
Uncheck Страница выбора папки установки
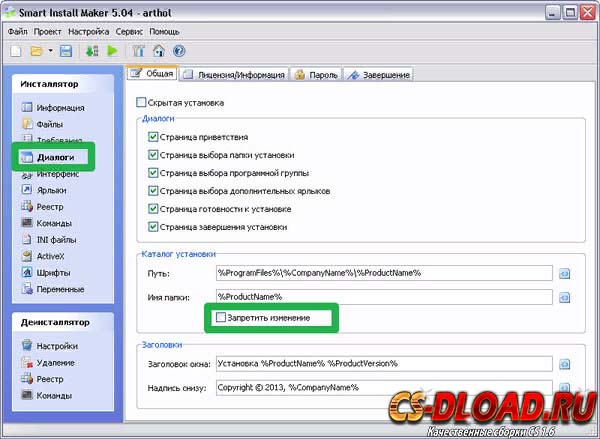[153, 155]
